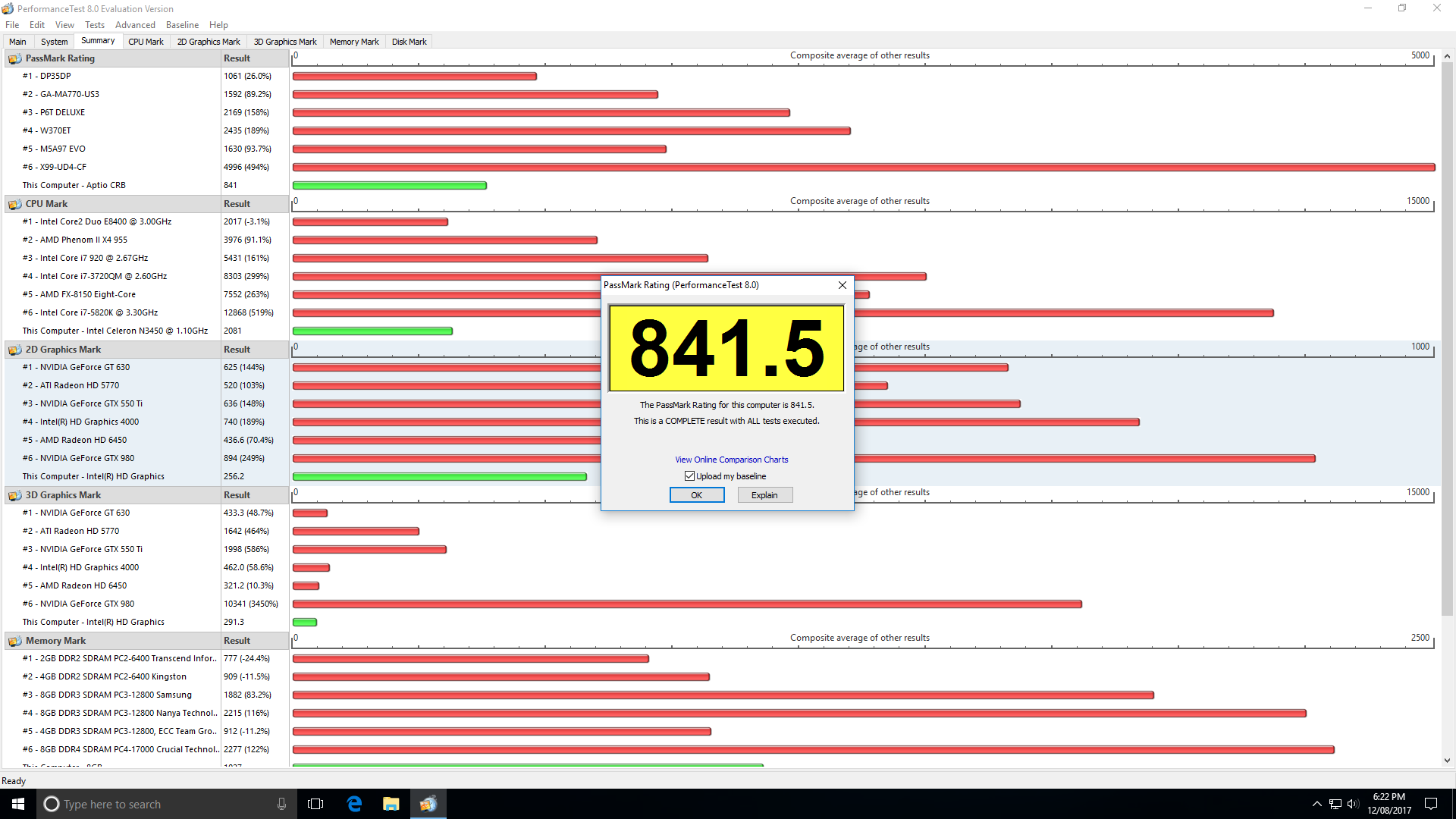This screenshot has height=819, width=1456.
Task: Click the 2D Graphics Mark section icon
Action: (14, 350)
